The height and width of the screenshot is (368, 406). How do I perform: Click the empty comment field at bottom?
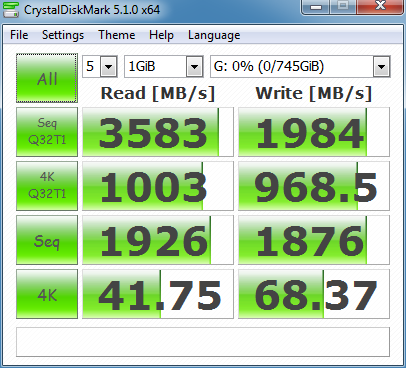point(203,342)
